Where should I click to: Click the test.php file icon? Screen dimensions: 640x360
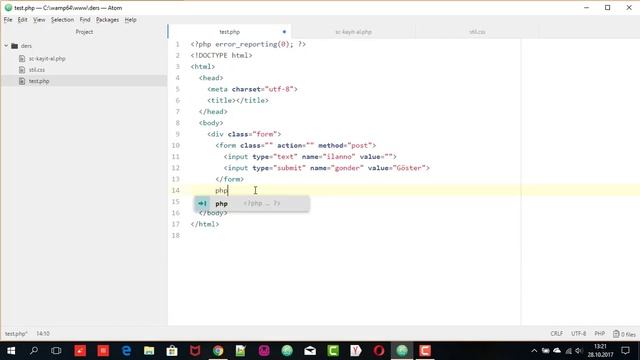[x=22, y=81]
